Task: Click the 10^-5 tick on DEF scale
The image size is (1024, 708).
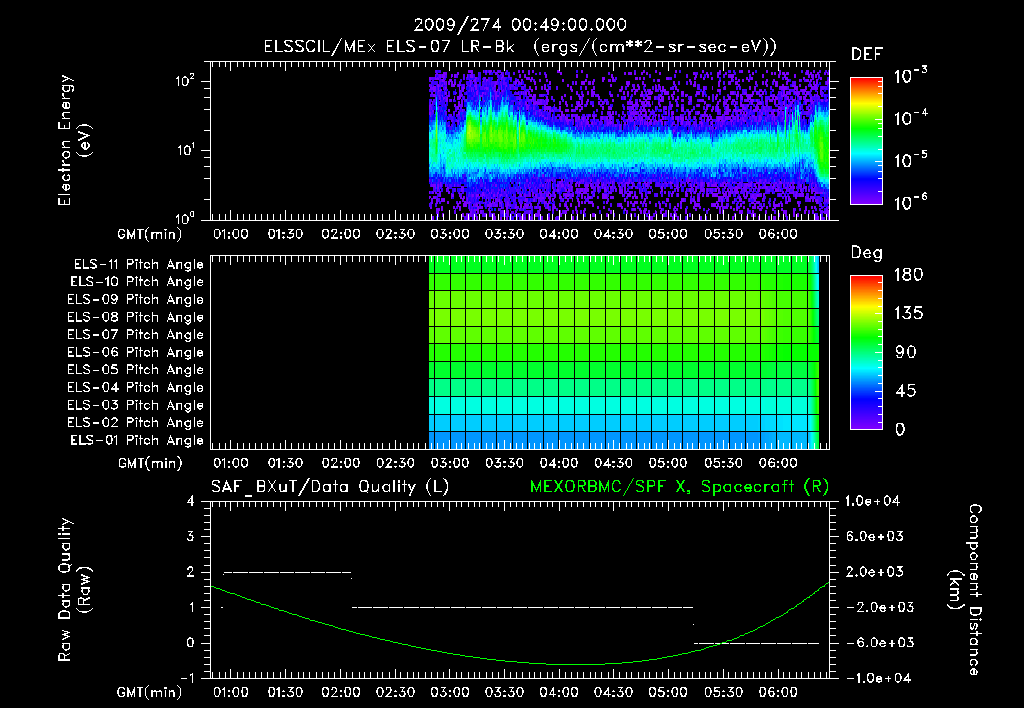Action: tap(910, 160)
